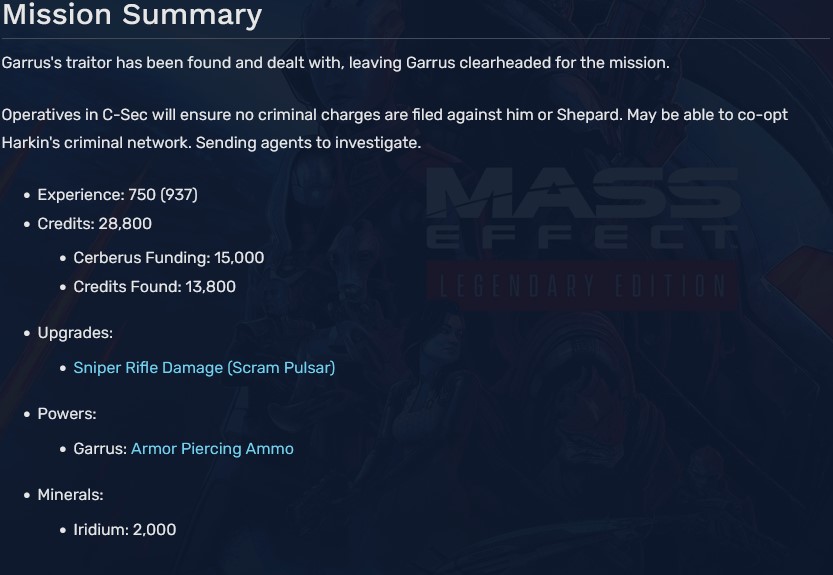The height and width of the screenshot is (575, 833).
Task: Click the Iridium: 2,000 entry
Action: pyautogui.click(x=124, y=529)
